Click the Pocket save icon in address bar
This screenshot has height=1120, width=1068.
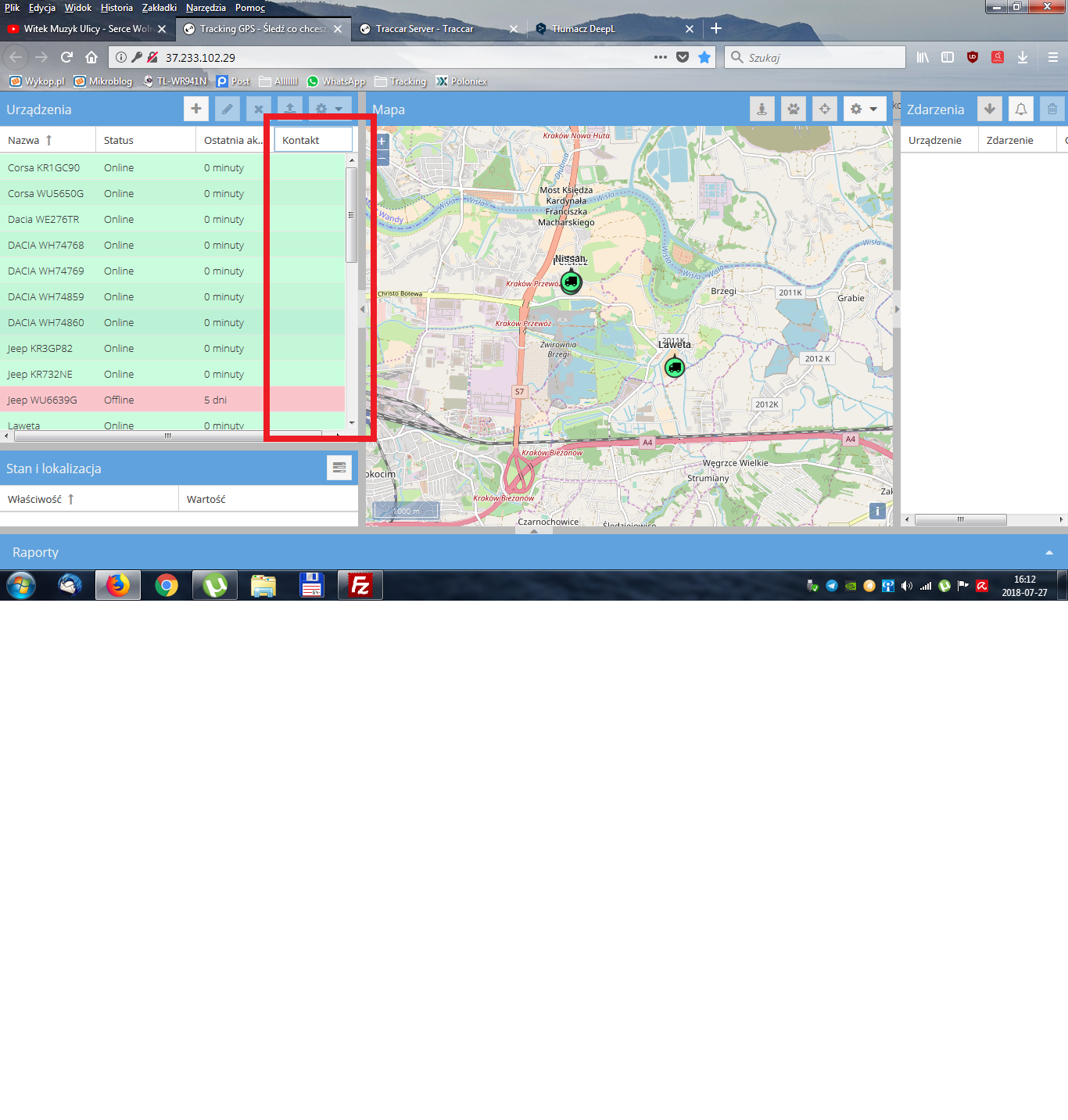(683, 57)
